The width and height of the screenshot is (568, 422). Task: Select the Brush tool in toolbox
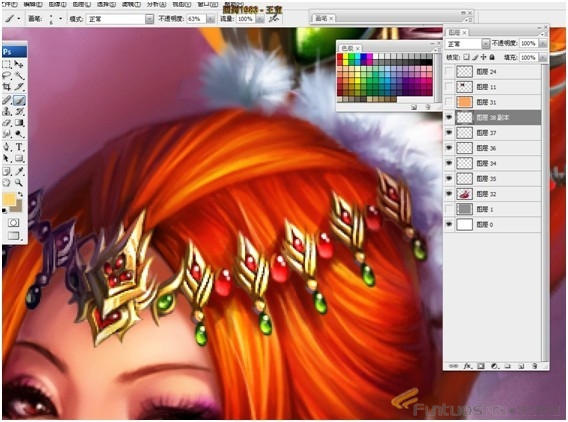tap(19, 100)
